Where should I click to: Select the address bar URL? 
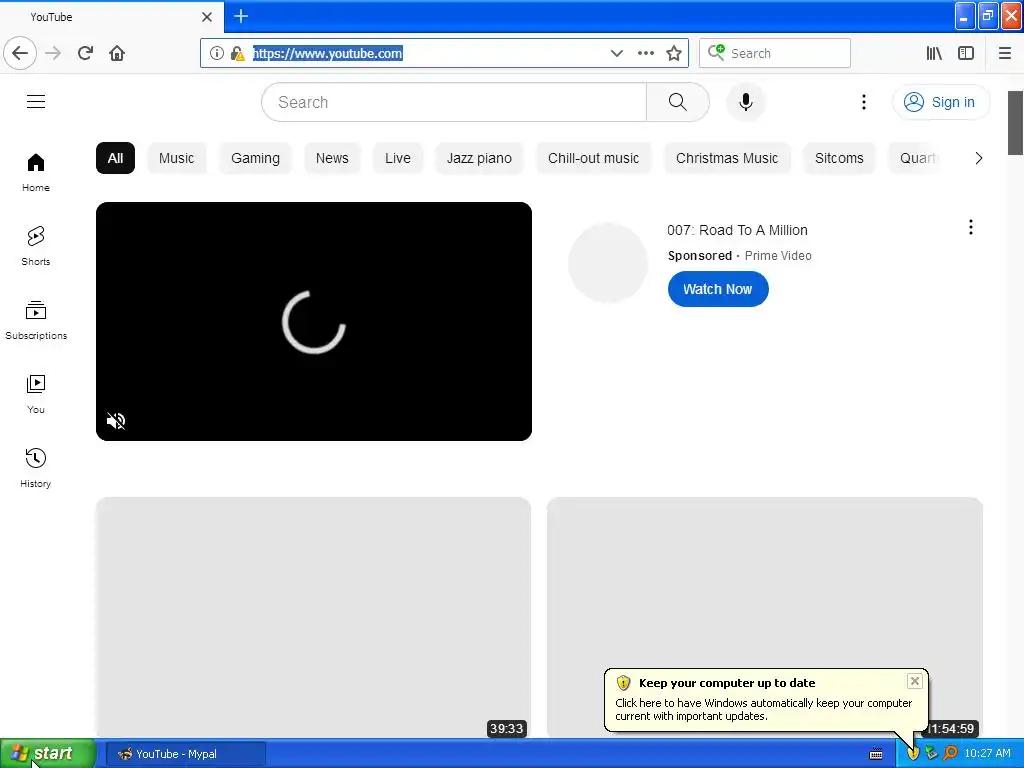(327, 54)
